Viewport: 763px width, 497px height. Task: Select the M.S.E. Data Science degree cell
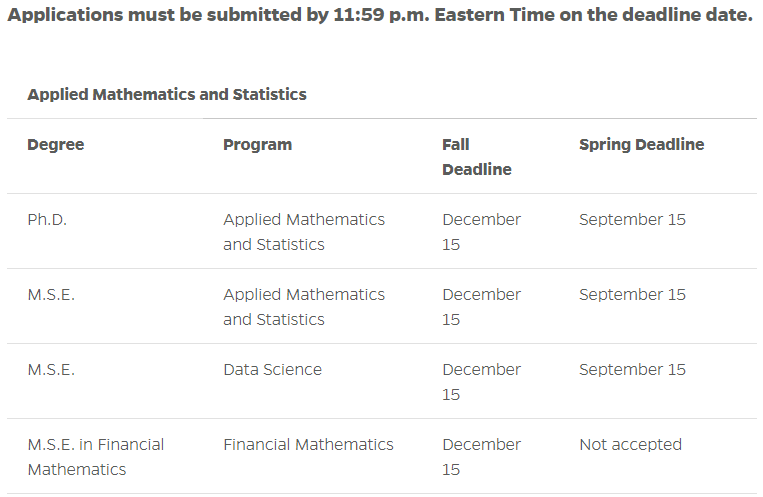point(51,369)
